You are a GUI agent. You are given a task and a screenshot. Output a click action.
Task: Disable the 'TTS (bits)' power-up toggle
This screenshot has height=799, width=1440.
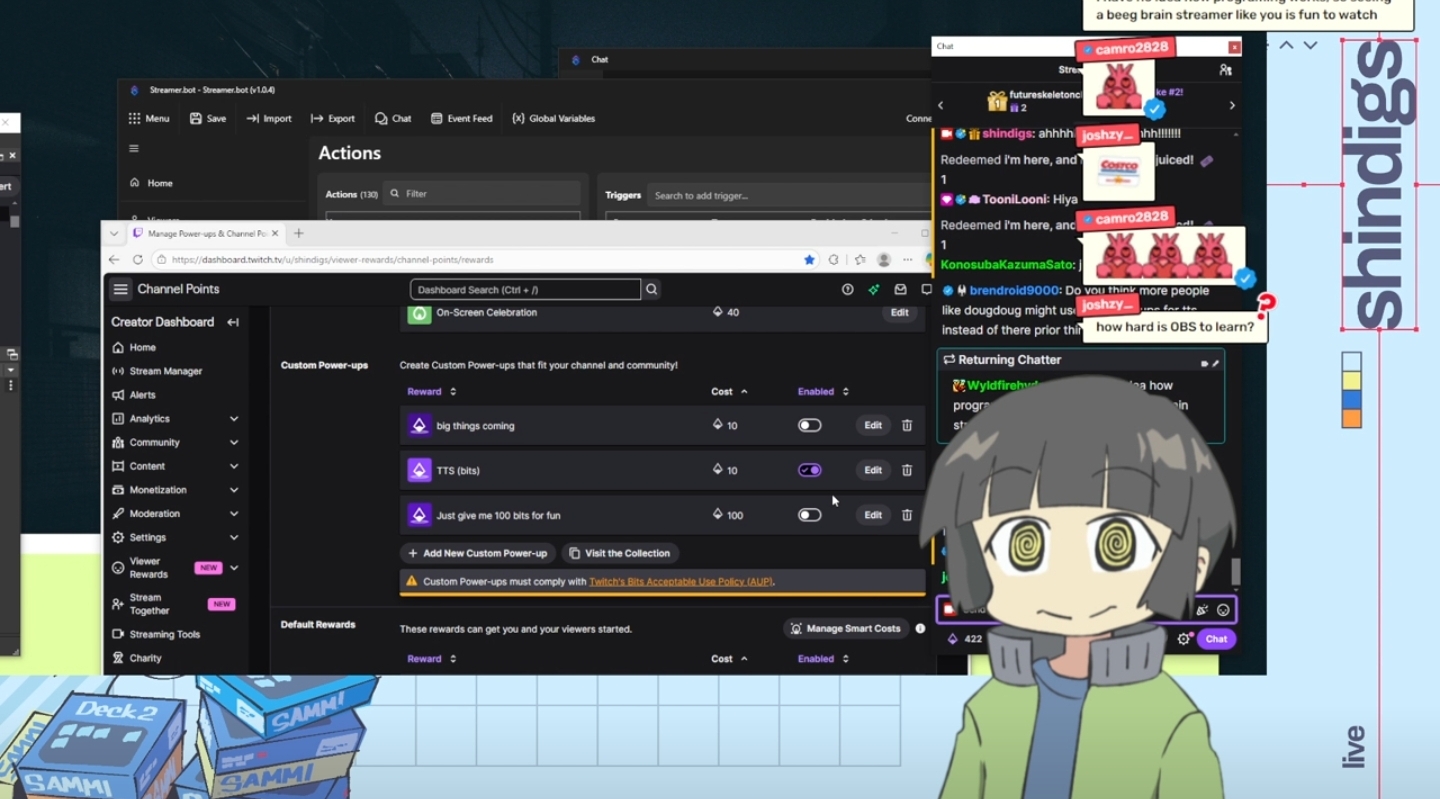tap(809, 470)
